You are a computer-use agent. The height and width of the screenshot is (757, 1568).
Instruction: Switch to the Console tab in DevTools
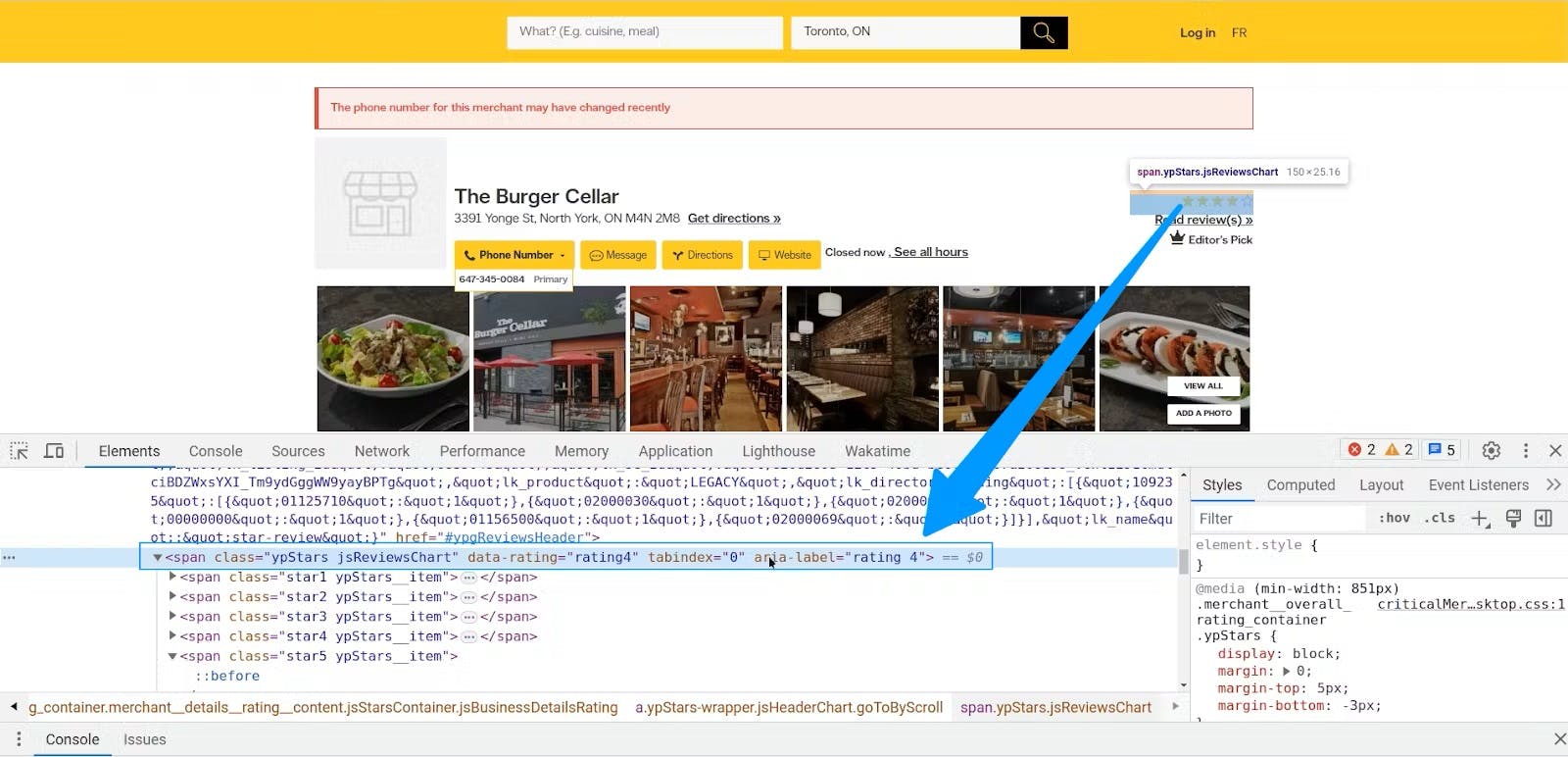[216, 451]
